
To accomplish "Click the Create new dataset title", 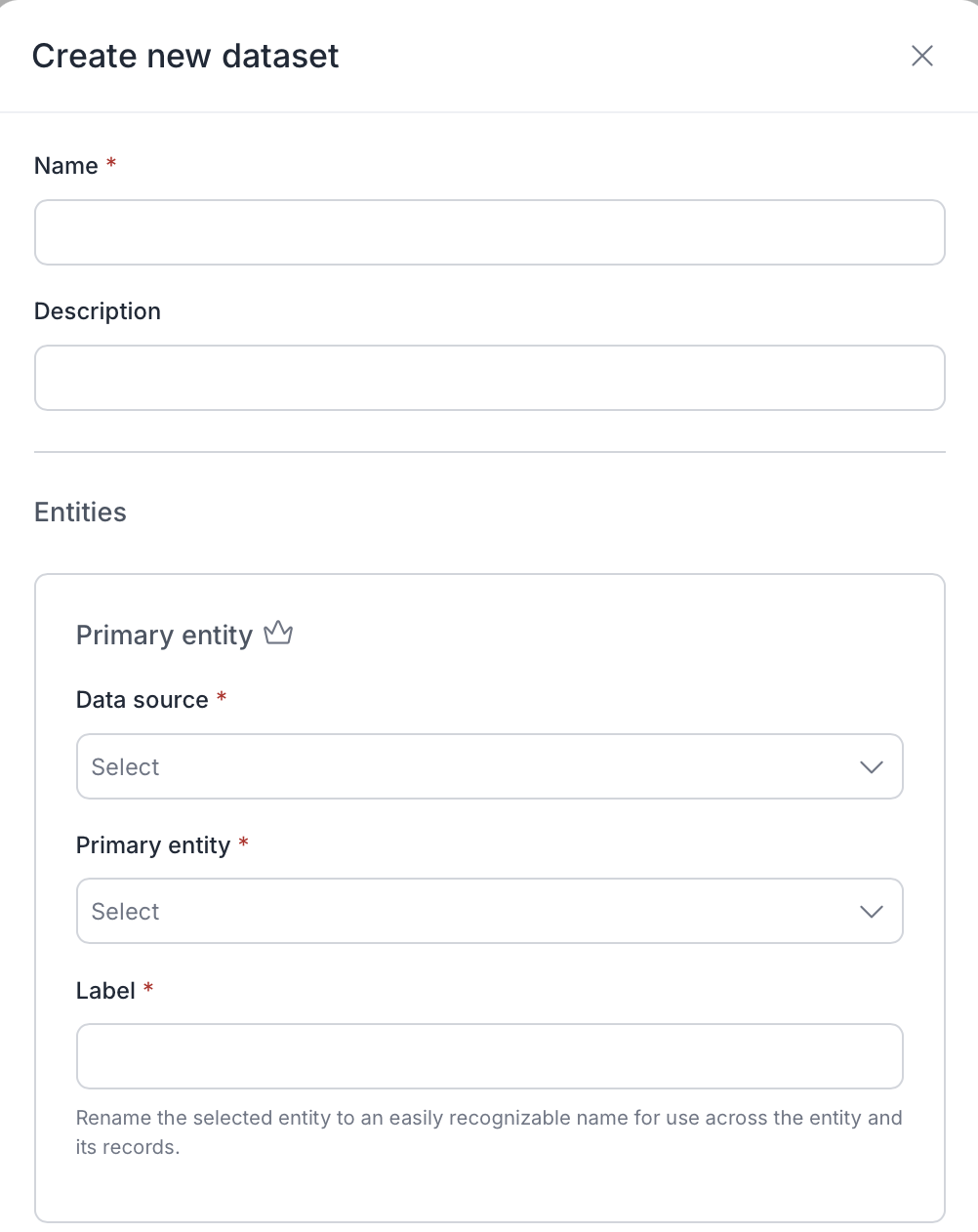I will coord(185,56).
